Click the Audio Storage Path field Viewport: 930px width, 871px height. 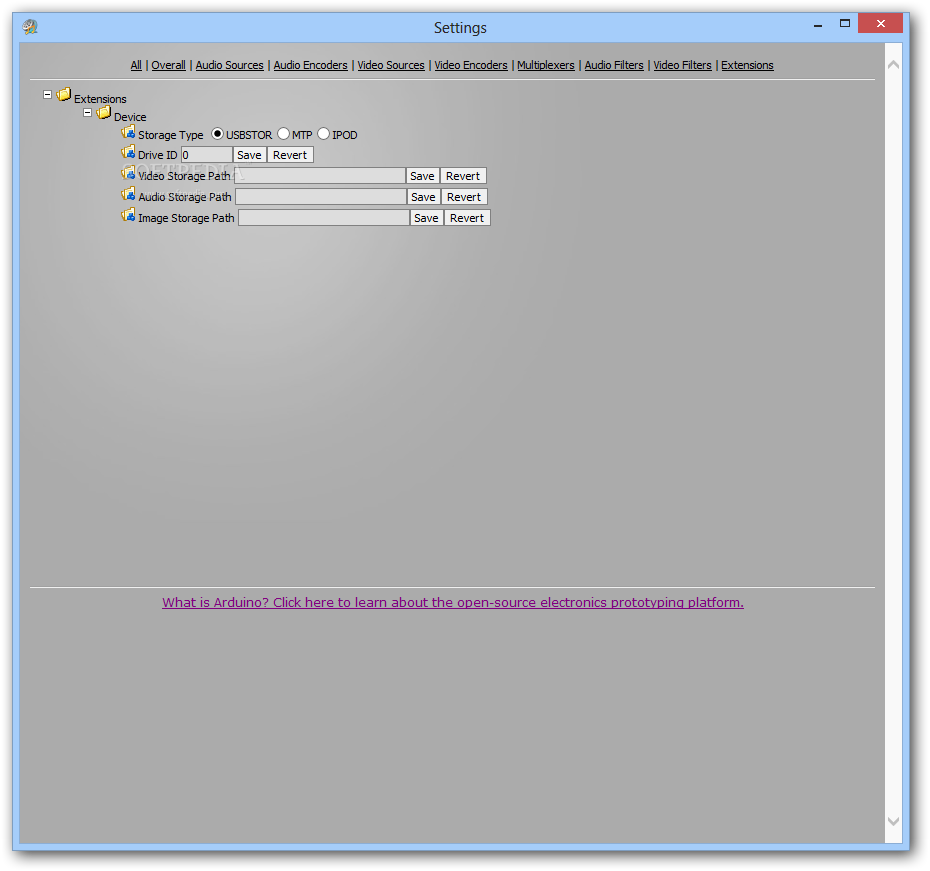pyautogui.click(x=321, y=197)
